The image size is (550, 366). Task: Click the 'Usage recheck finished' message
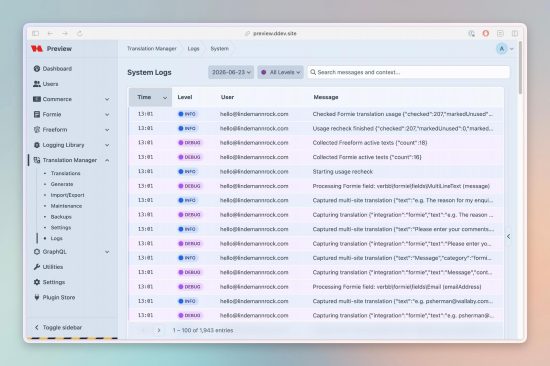pos(402,128)
